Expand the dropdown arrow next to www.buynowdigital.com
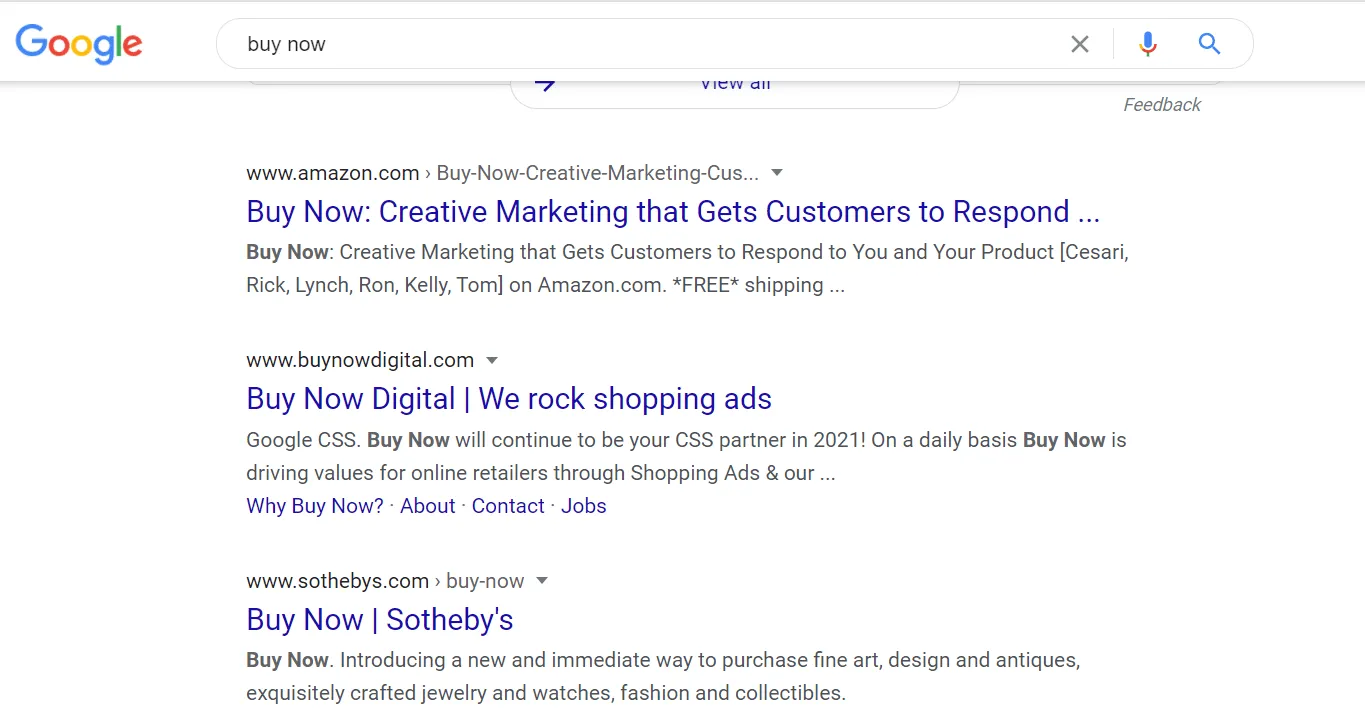Screen dimensions: 1365x718 pos(492,360)
